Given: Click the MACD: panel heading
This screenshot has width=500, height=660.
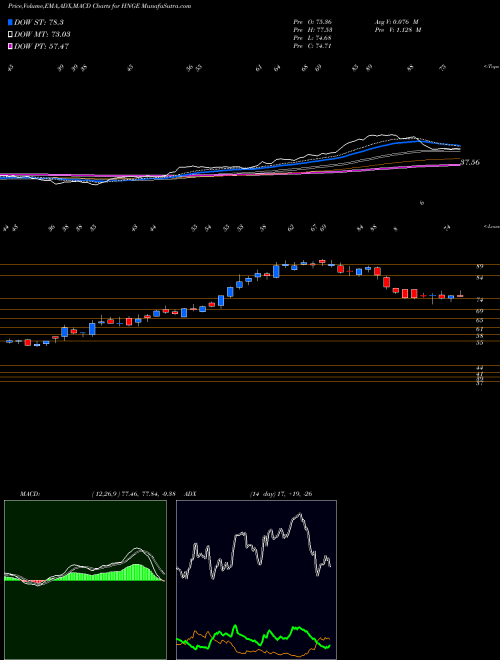Looking at the screenshot, I should click(x=29, y=494).
